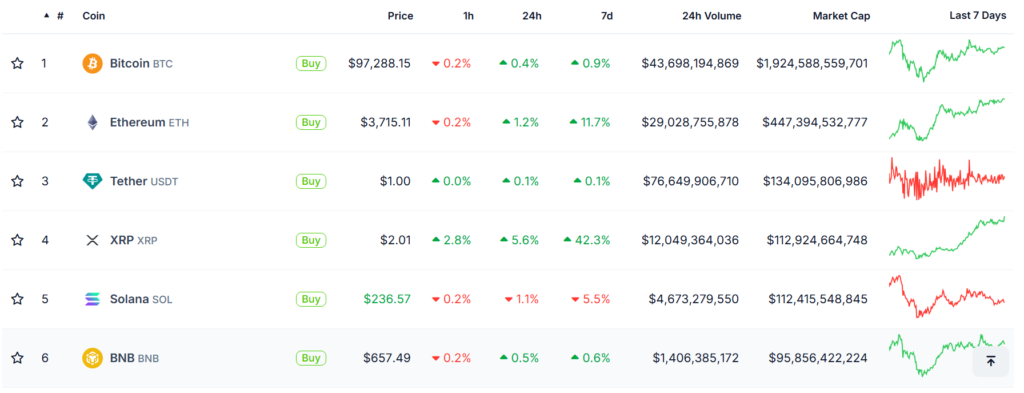Sort table by Market Cap column

pyautogui.click(x=841, y=16)
